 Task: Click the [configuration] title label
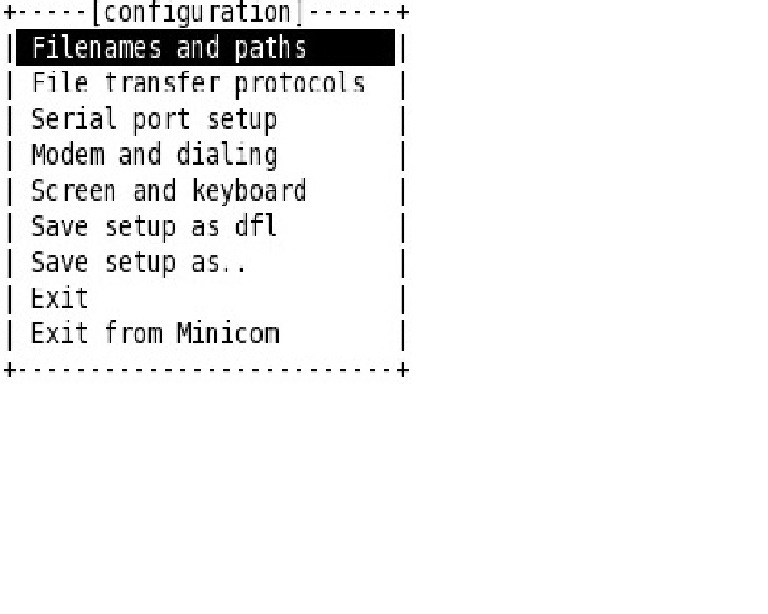click(196, 13)
